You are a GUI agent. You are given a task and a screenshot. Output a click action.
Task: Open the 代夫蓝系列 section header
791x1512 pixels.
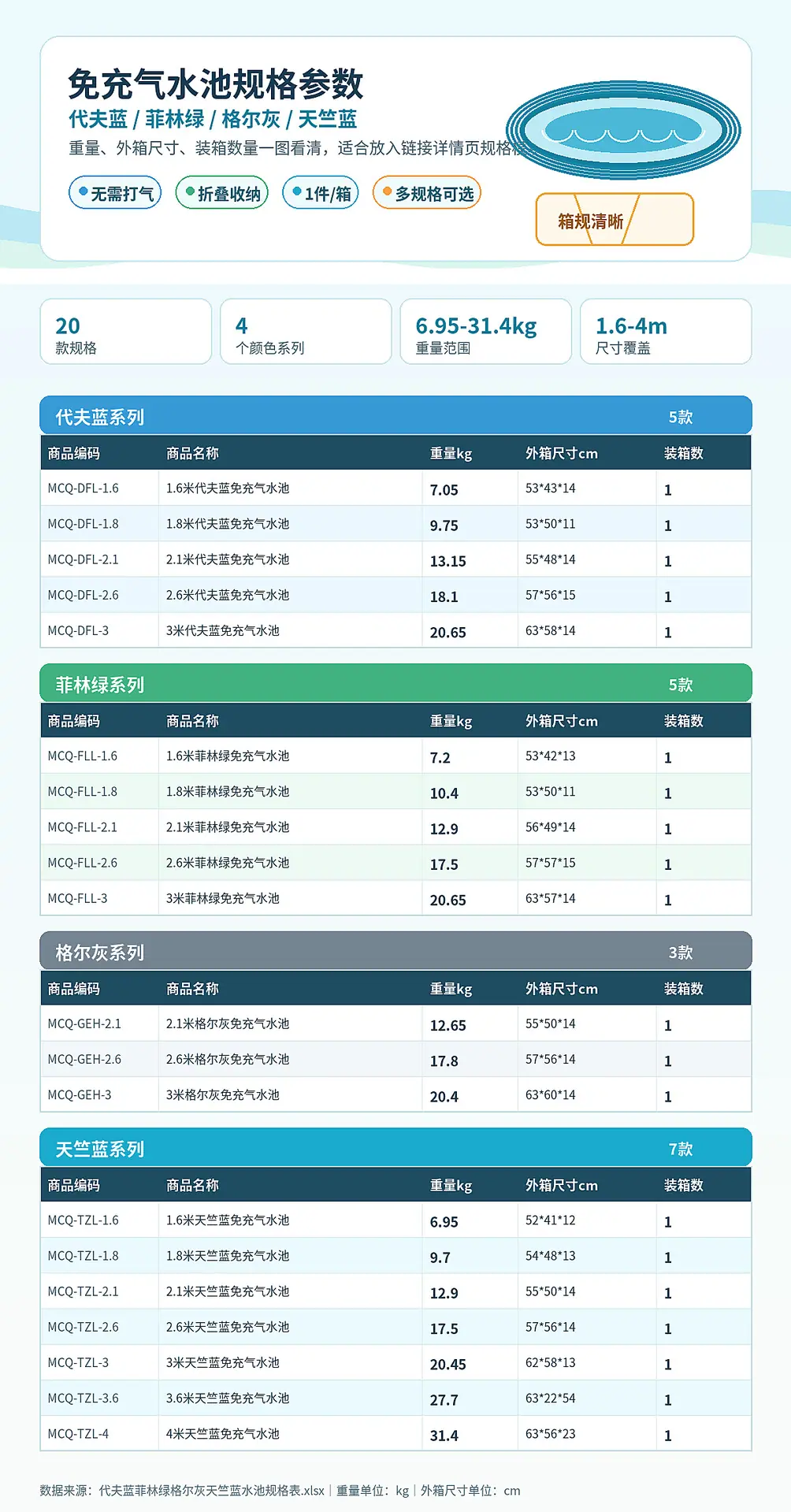pos(395,415)
